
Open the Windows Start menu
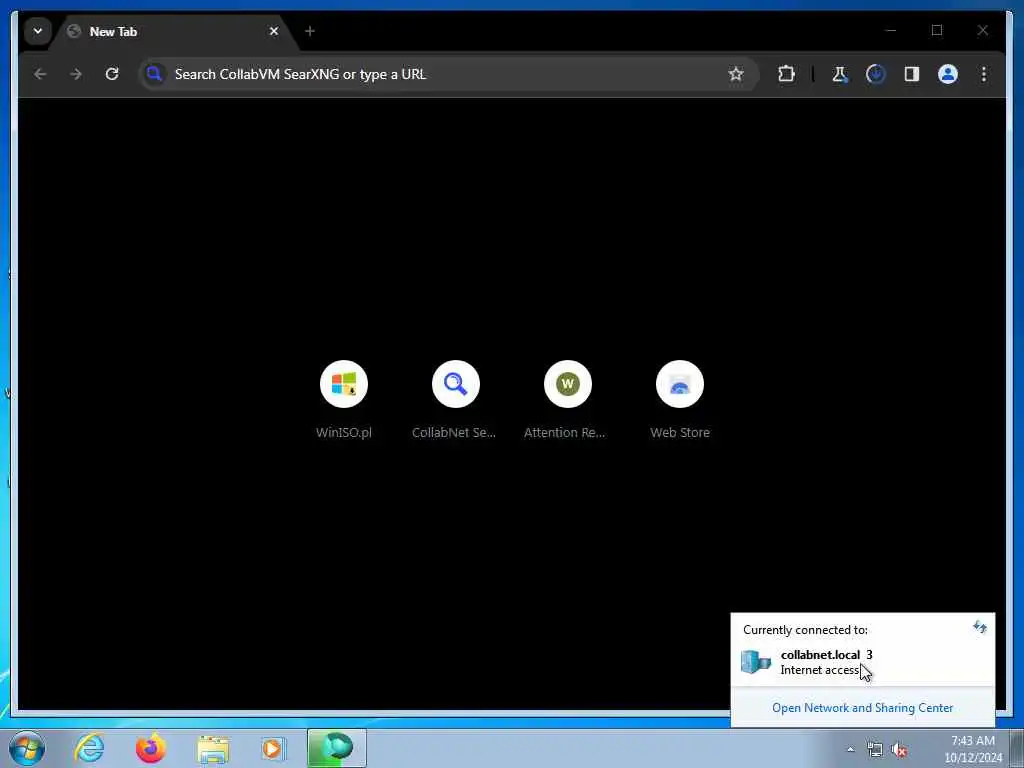[27, 748]
